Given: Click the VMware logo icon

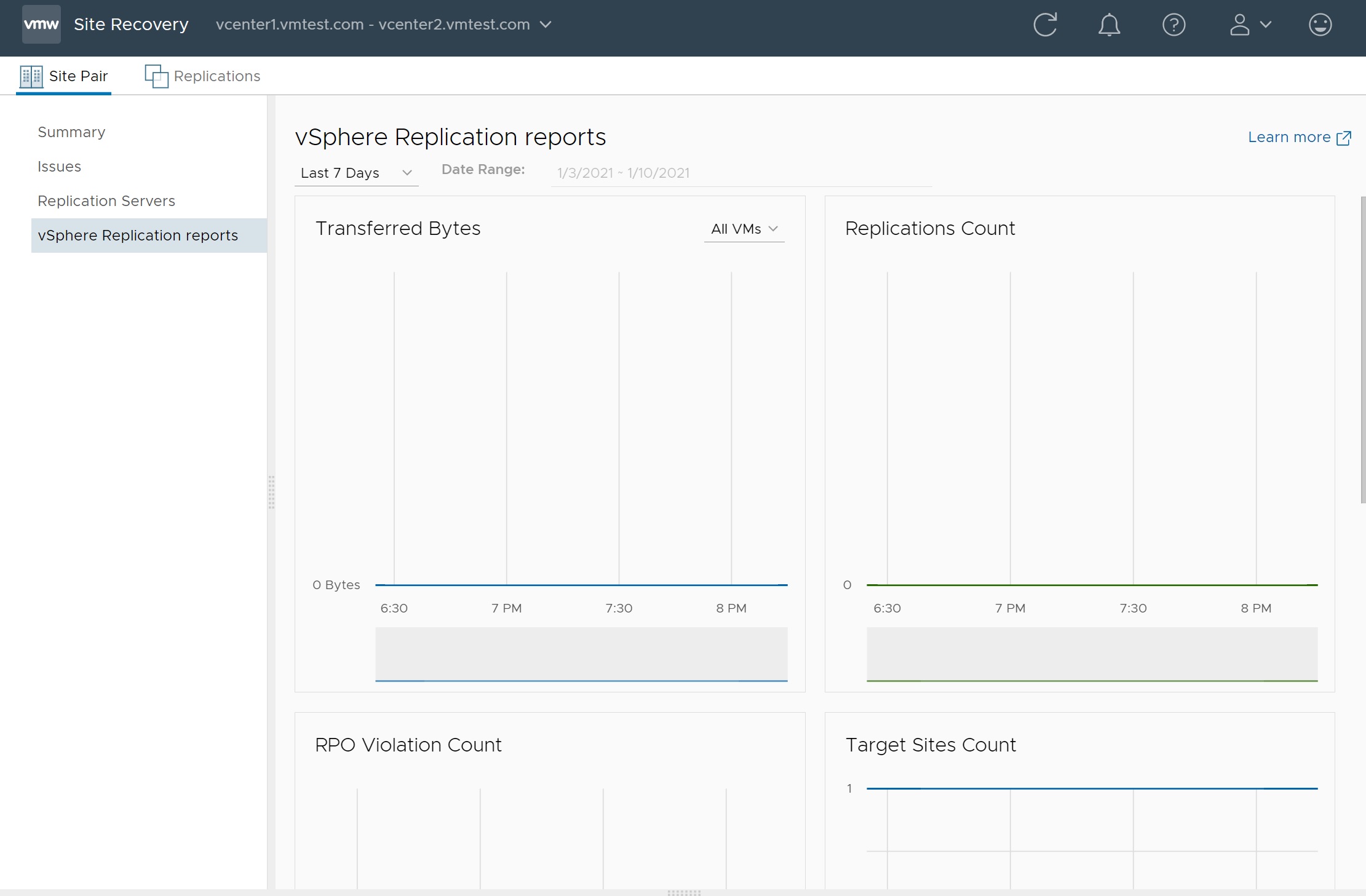Looking at the screenshot, I should [x=41, y=25].
